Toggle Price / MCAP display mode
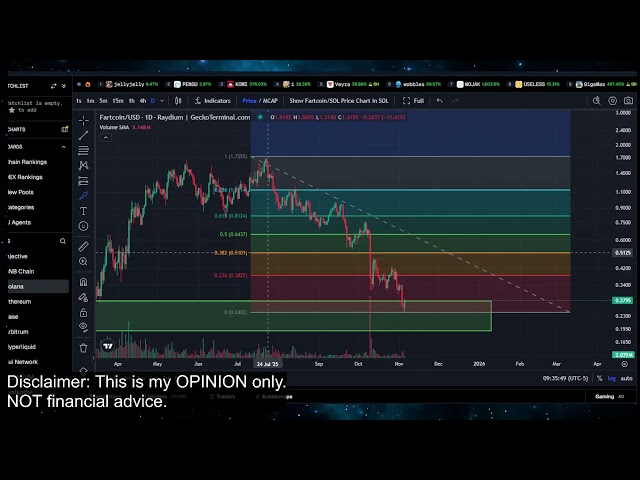The image size is (640, 480). click(x=260, y=101)
